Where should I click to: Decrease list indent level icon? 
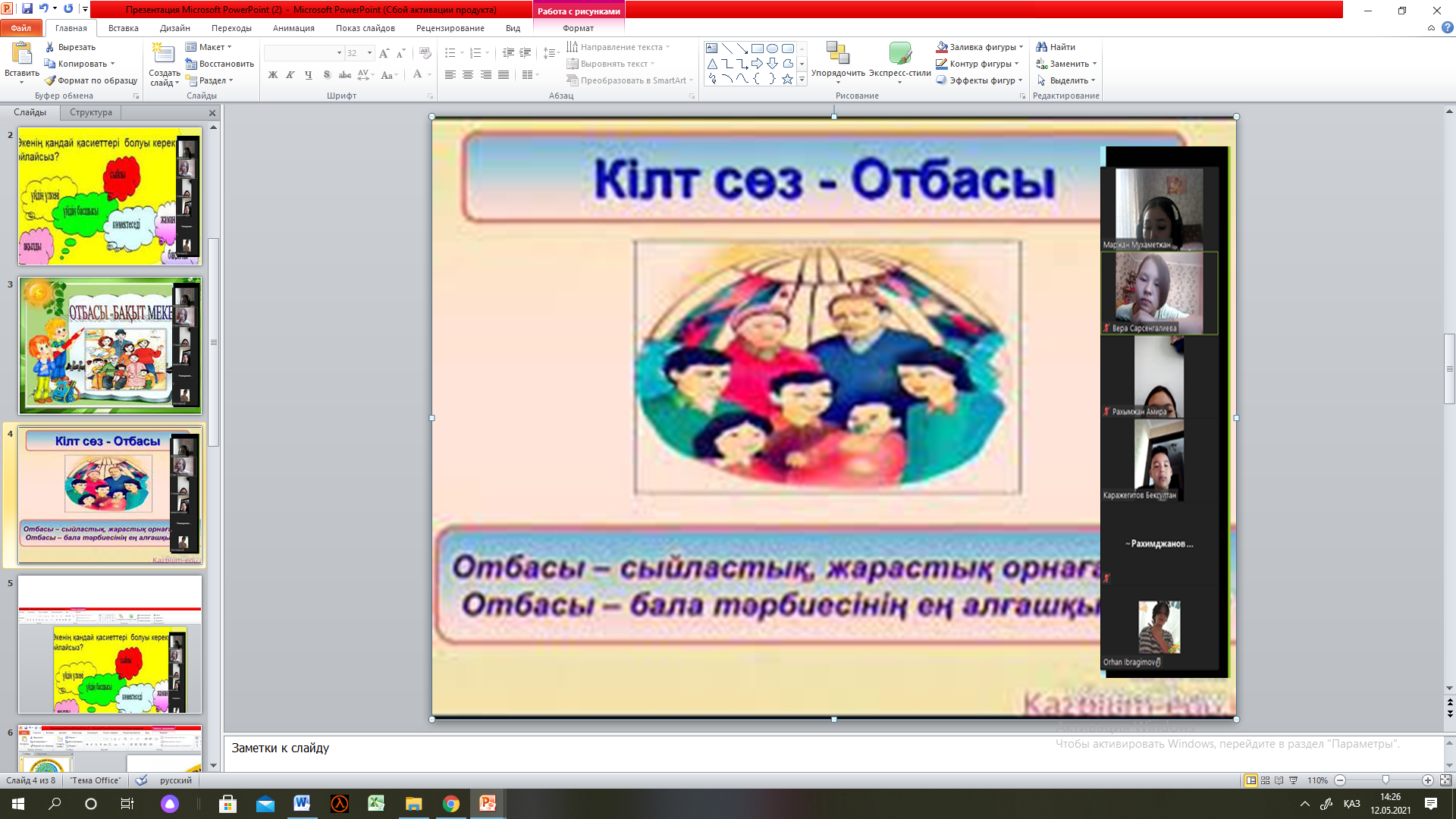pyautogui.click(x=508, y=53)
